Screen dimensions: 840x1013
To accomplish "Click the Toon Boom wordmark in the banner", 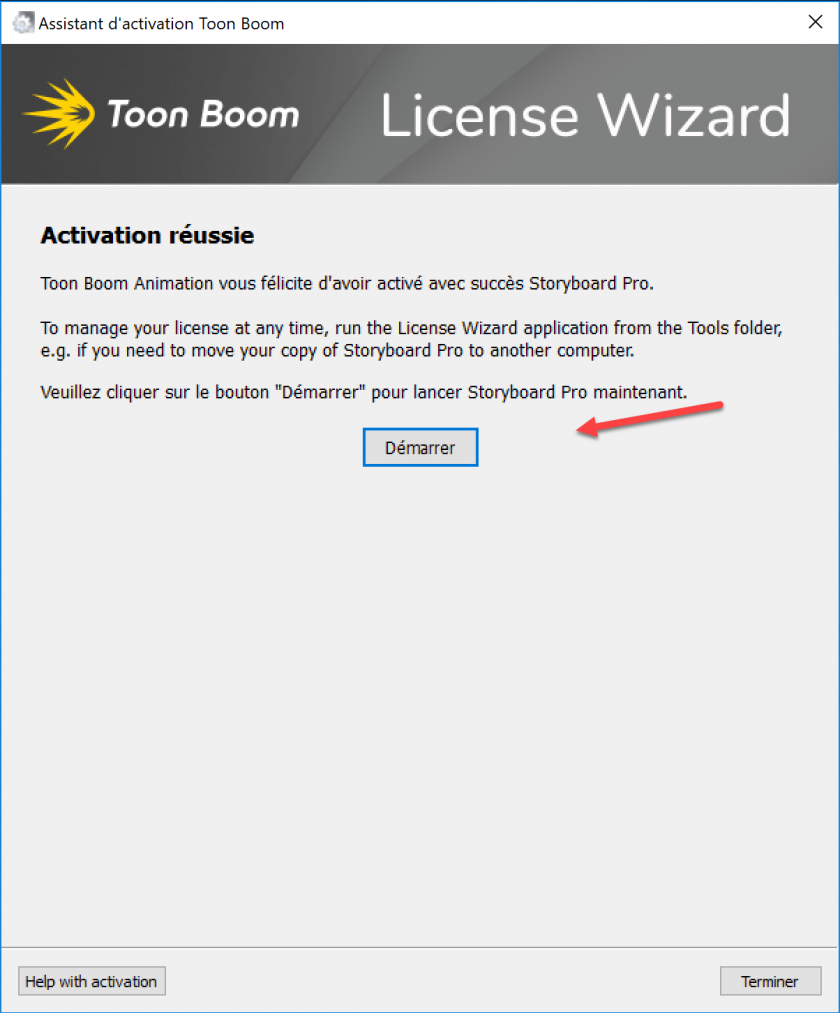I will (x=203, y=114).
